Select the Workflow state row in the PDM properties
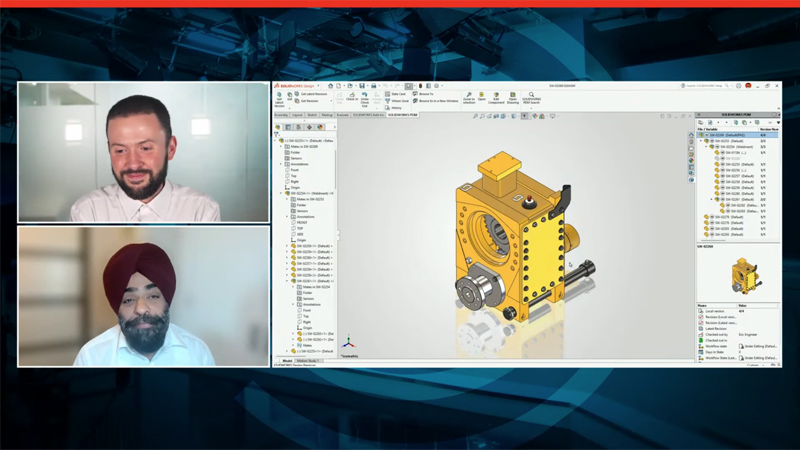 click(x=738, y=346)
